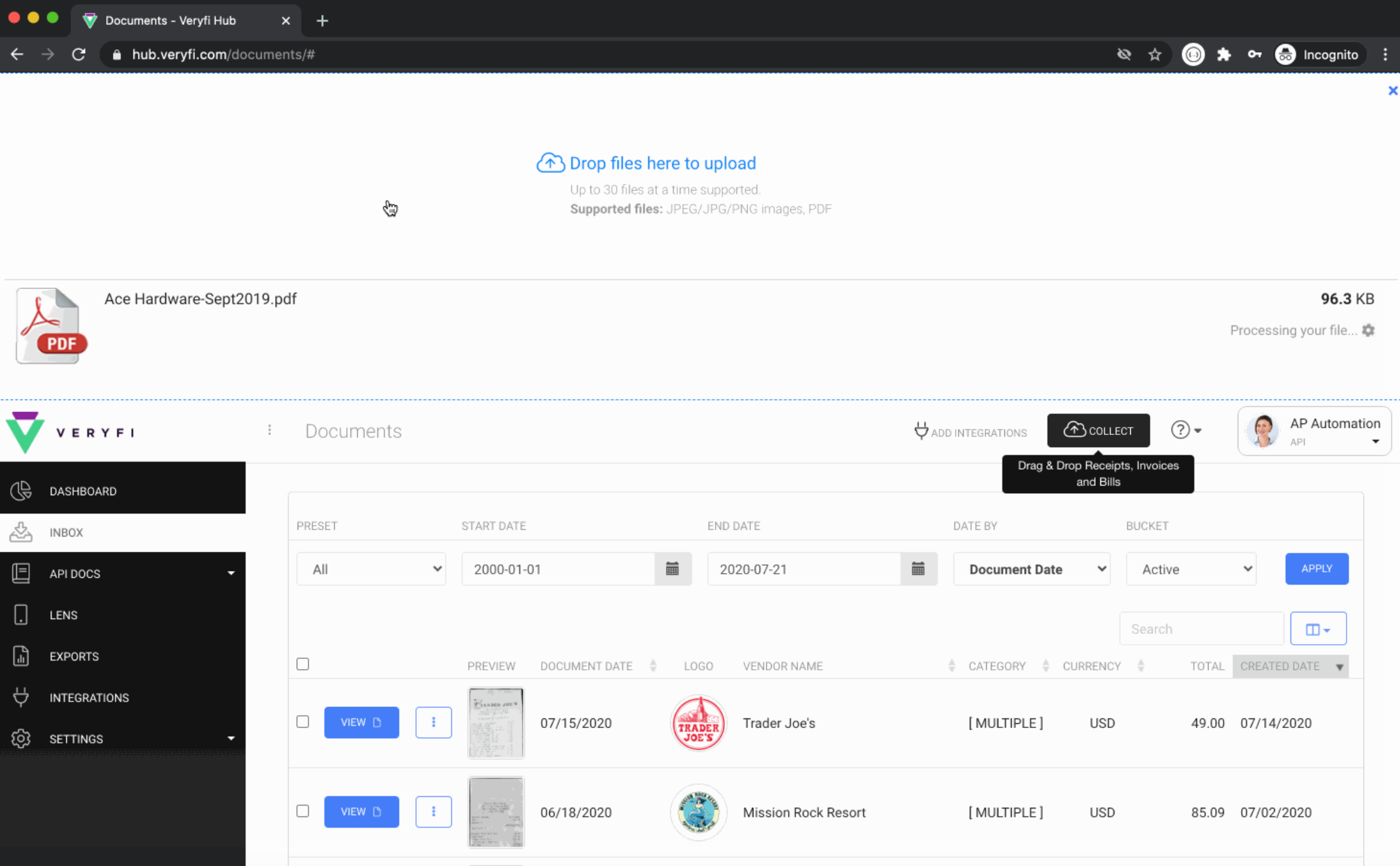Click the Mission Rock Resort logo
The height and width of the screenshot is (866, 1400).
point(699,812)
